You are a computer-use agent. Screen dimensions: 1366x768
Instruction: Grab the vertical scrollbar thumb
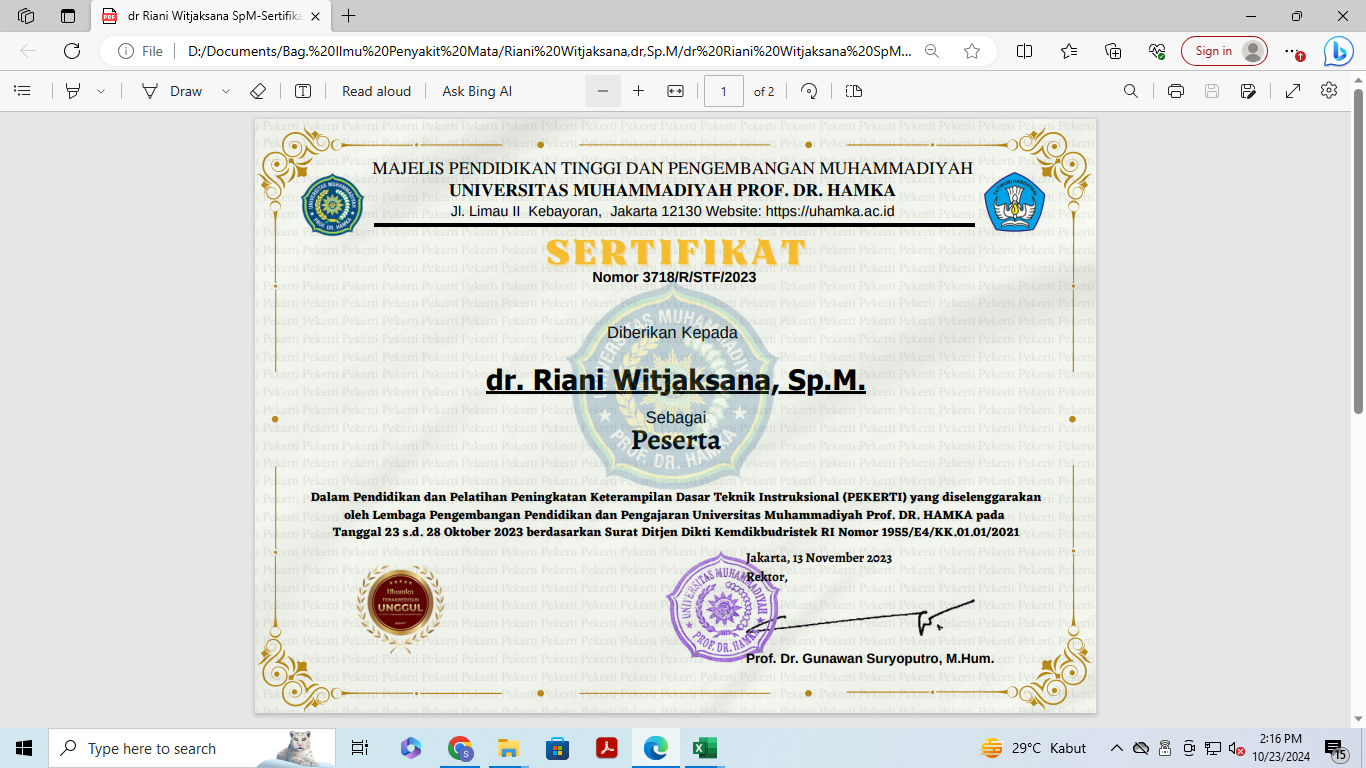(x=1358, y=251)
